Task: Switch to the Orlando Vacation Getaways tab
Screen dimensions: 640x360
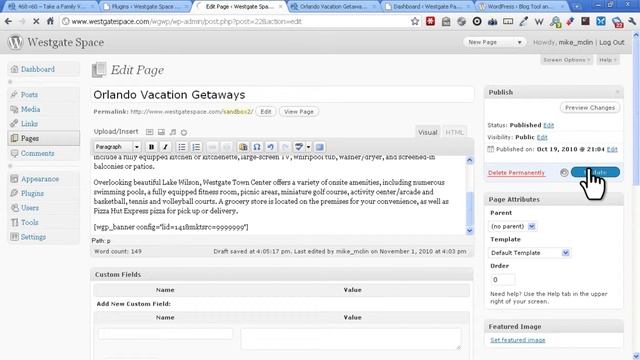Action: point(333,7)
